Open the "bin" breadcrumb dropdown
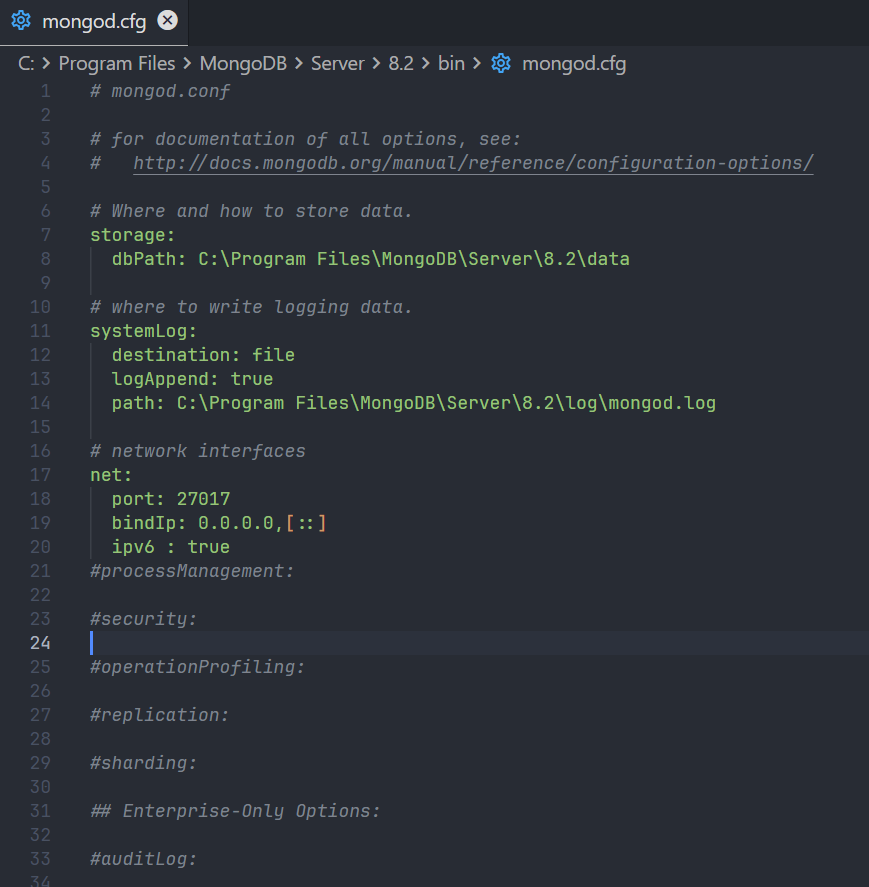869x887 pixels. 451,63
